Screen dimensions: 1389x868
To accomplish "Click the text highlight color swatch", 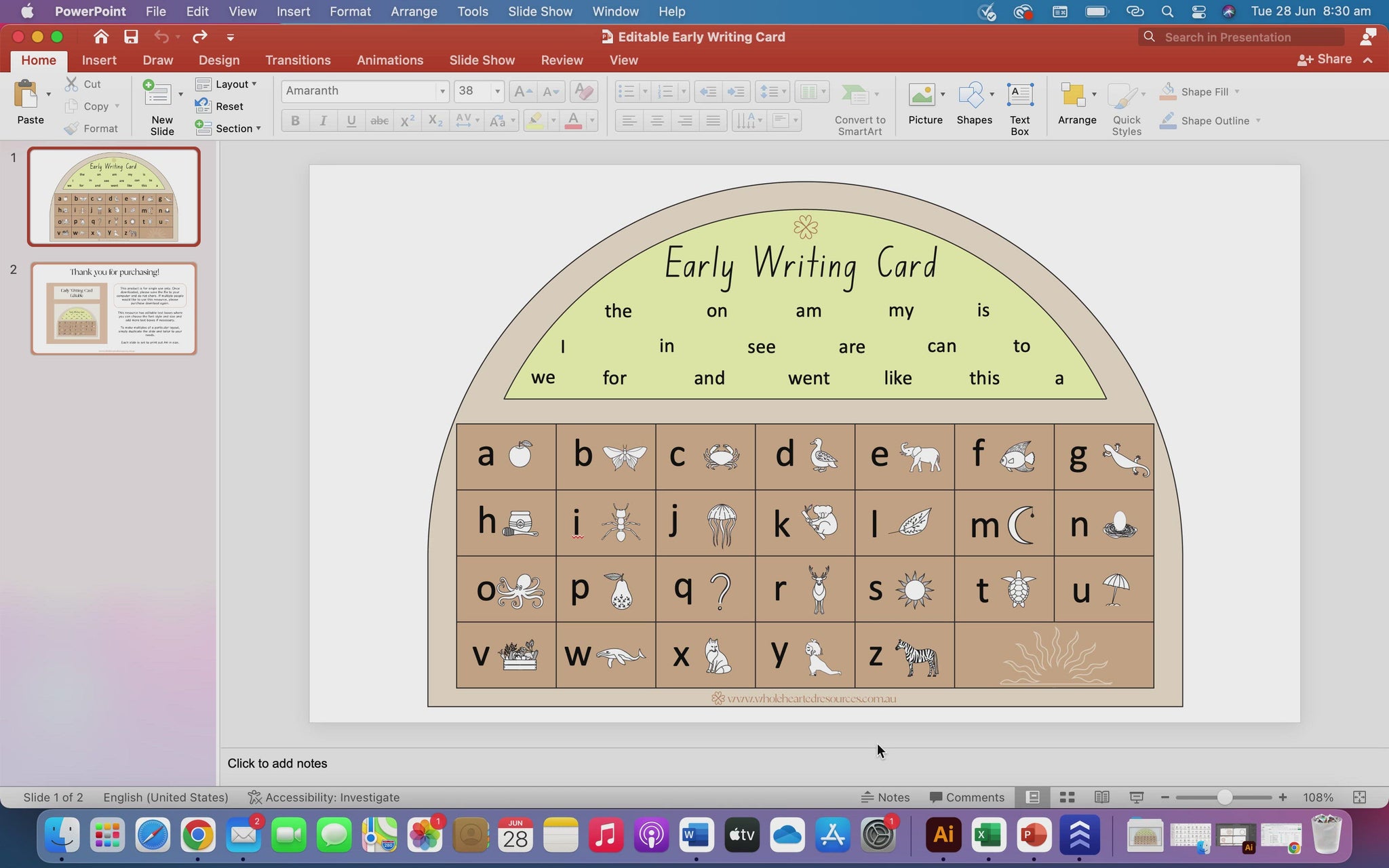I will pyautogui.click(x=535, y=121).
